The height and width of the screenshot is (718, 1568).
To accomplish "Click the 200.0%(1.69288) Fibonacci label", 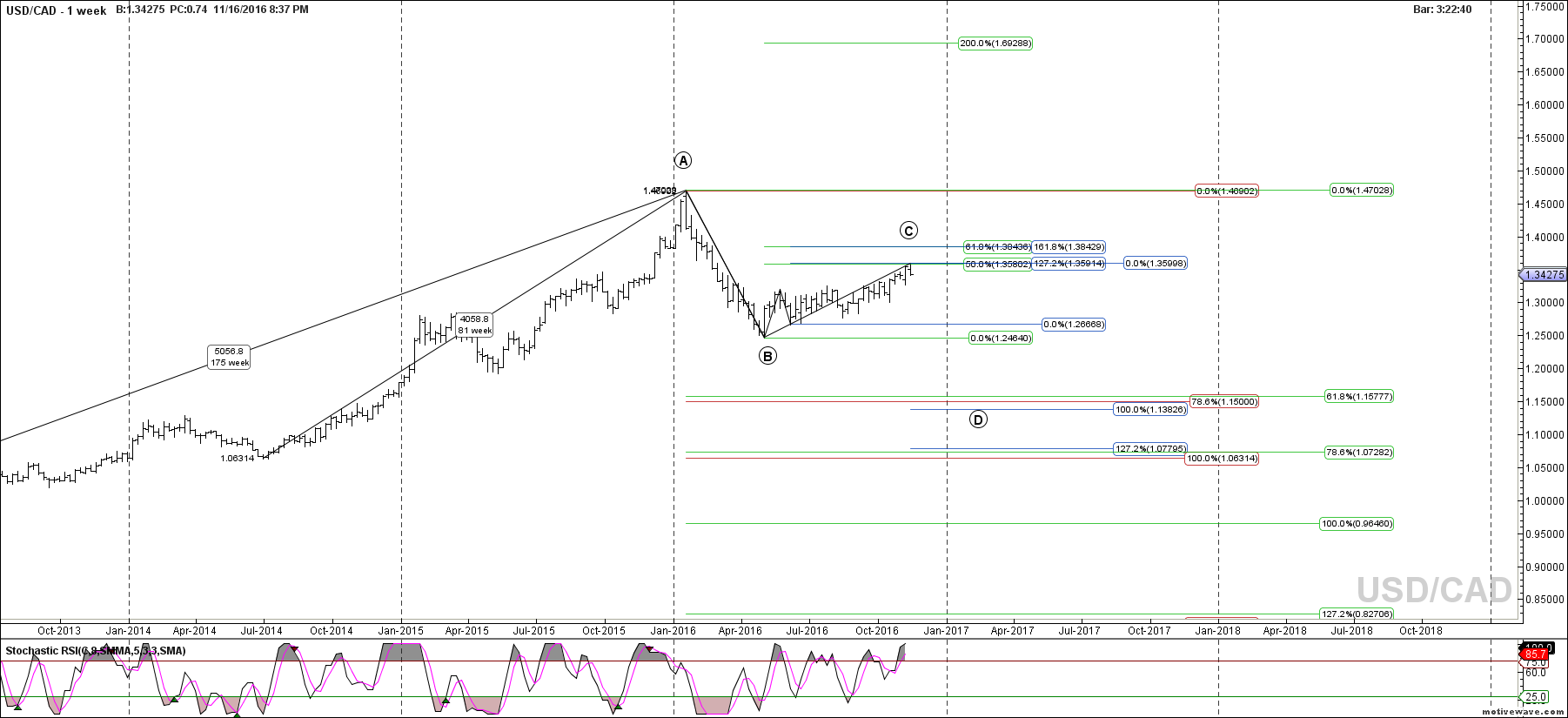I will coord(995,44).
